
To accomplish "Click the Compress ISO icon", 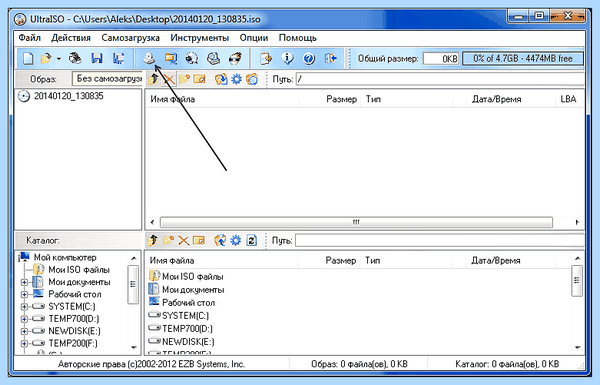I will 170,59.
